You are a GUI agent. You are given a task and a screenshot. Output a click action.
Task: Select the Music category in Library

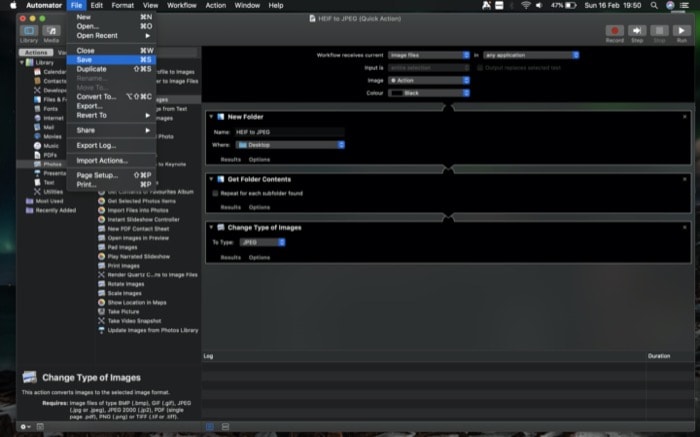[x=46, y=146]
